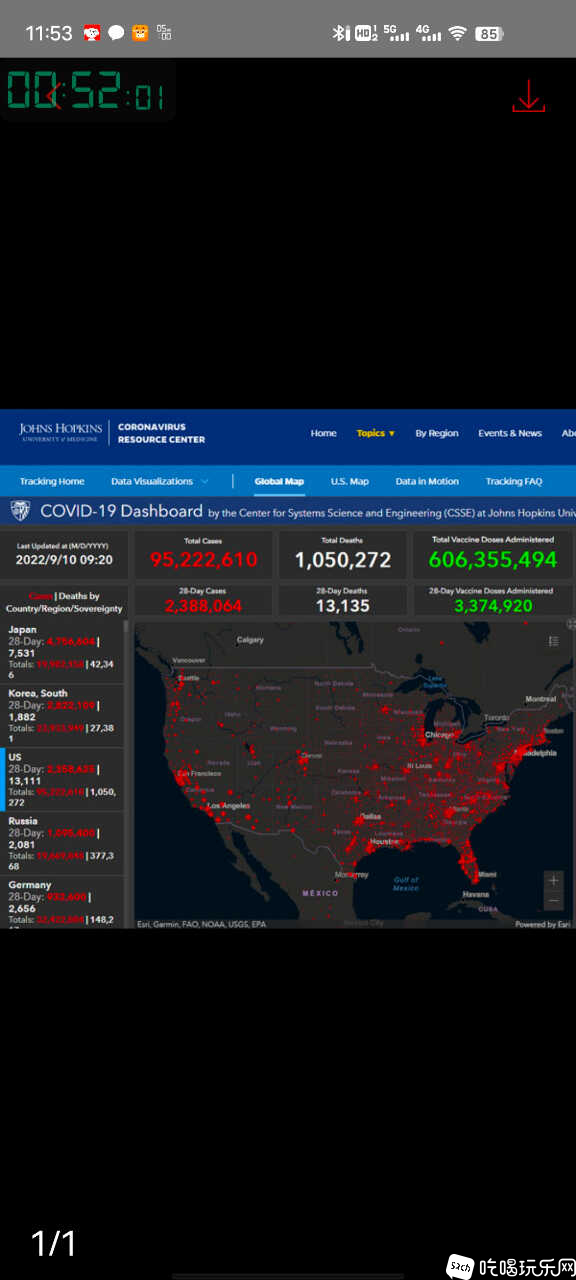Tap the 4G signal strength icon

coord(429,33)
